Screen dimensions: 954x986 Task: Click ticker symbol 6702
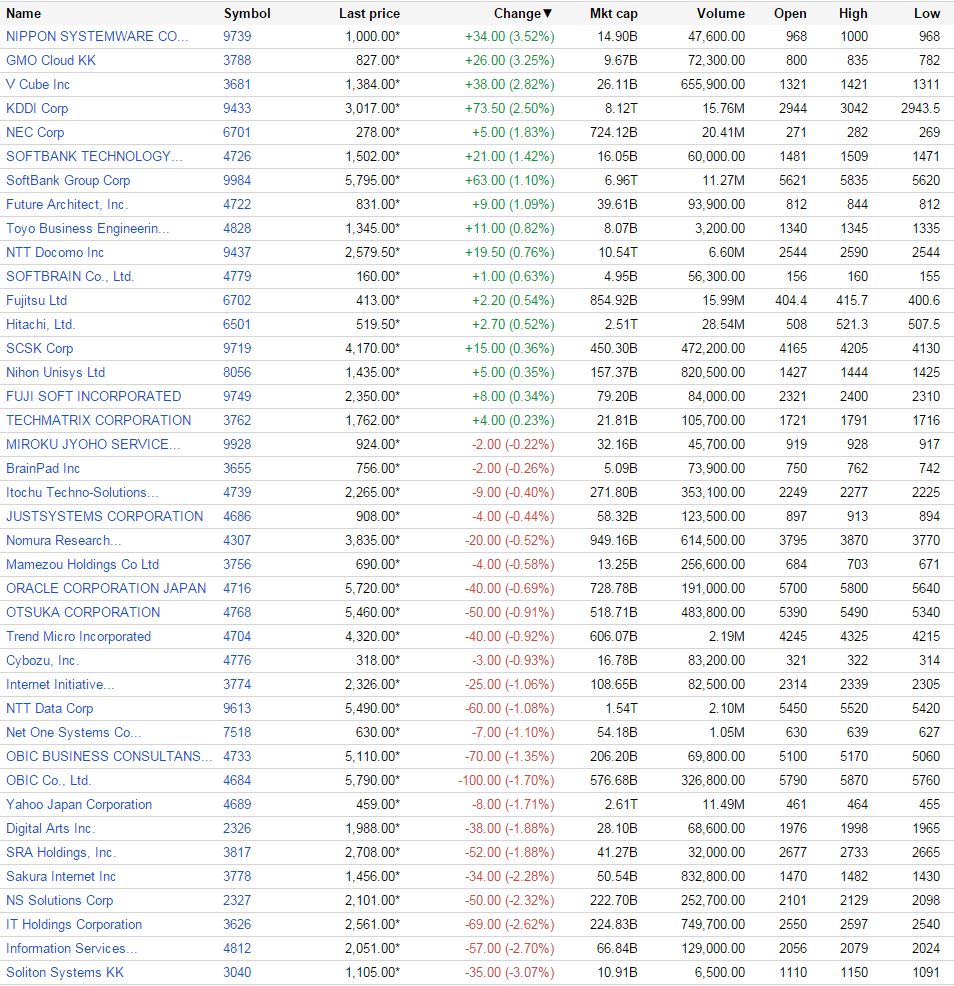pyautogui.click(x=237, y=301)
